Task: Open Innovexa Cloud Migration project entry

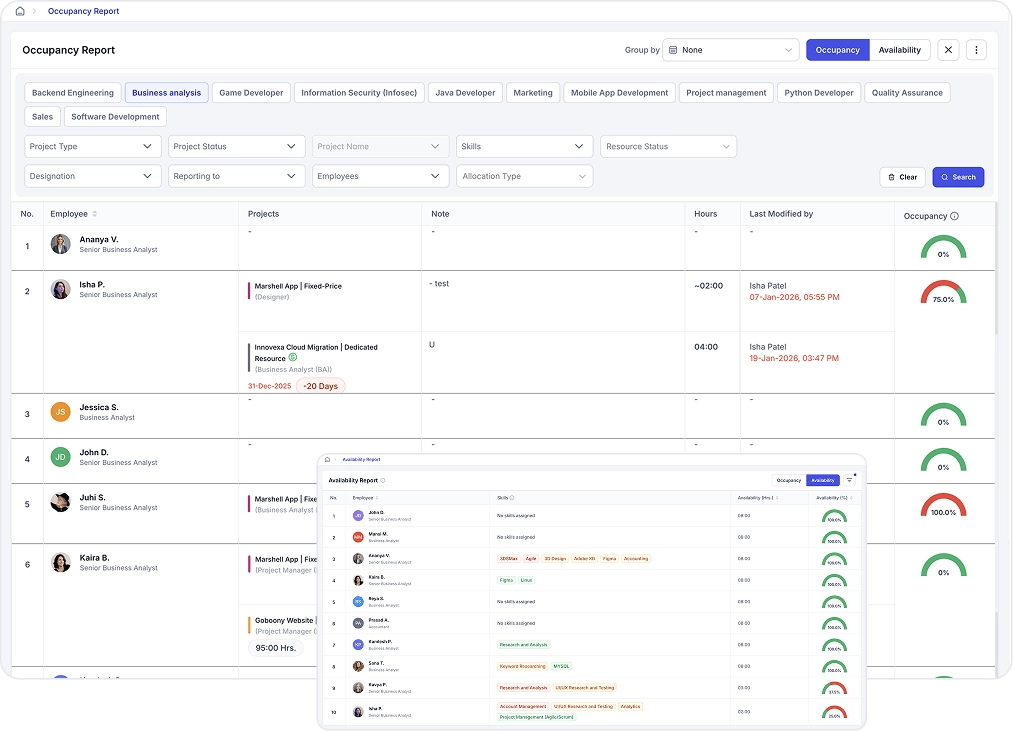Action: click(316, 353)
